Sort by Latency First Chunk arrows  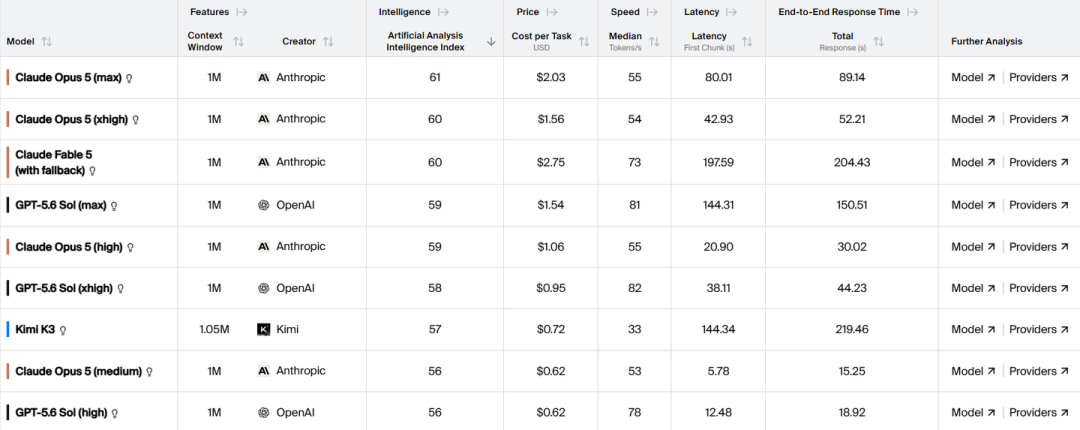pyautogui.click(x=747, y=41)
